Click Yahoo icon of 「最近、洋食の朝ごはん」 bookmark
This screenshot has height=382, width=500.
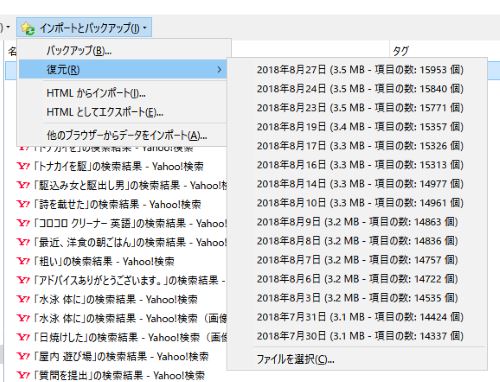(x=23, y=242)
